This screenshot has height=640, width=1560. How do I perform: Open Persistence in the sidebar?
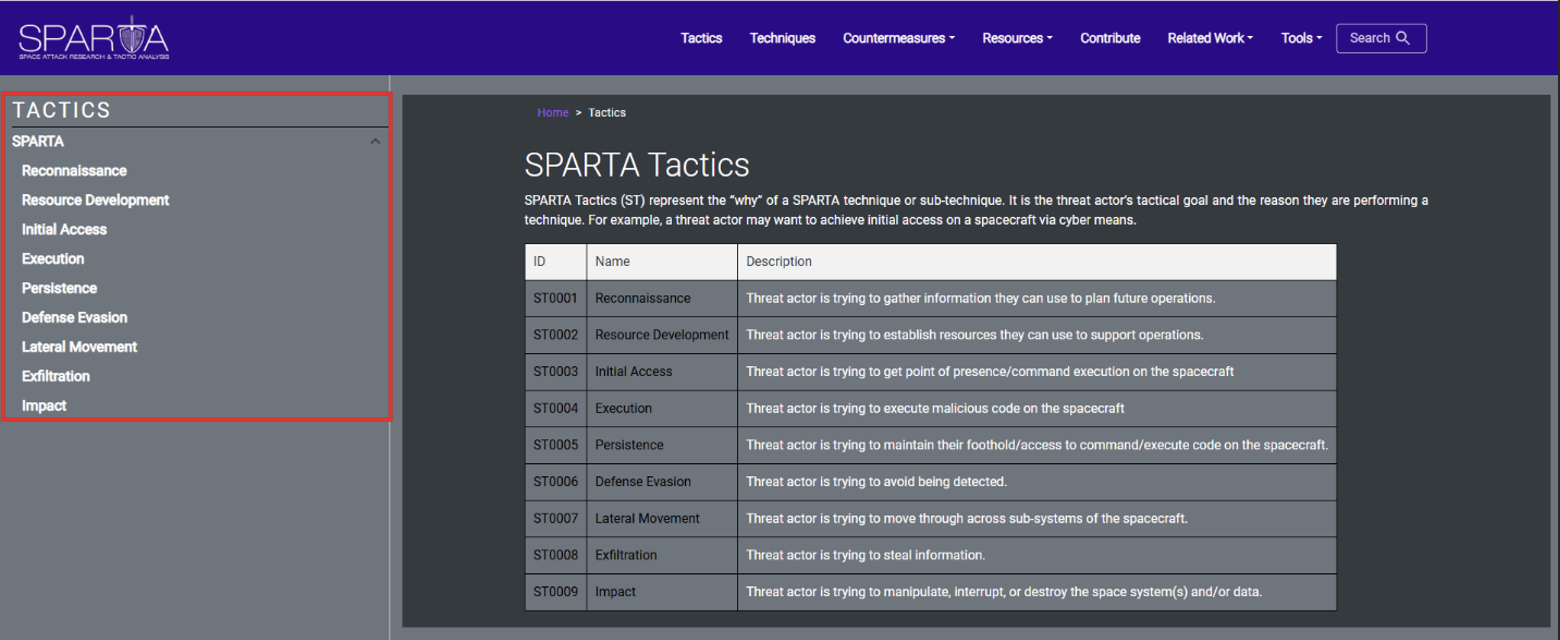coord(59,288)
